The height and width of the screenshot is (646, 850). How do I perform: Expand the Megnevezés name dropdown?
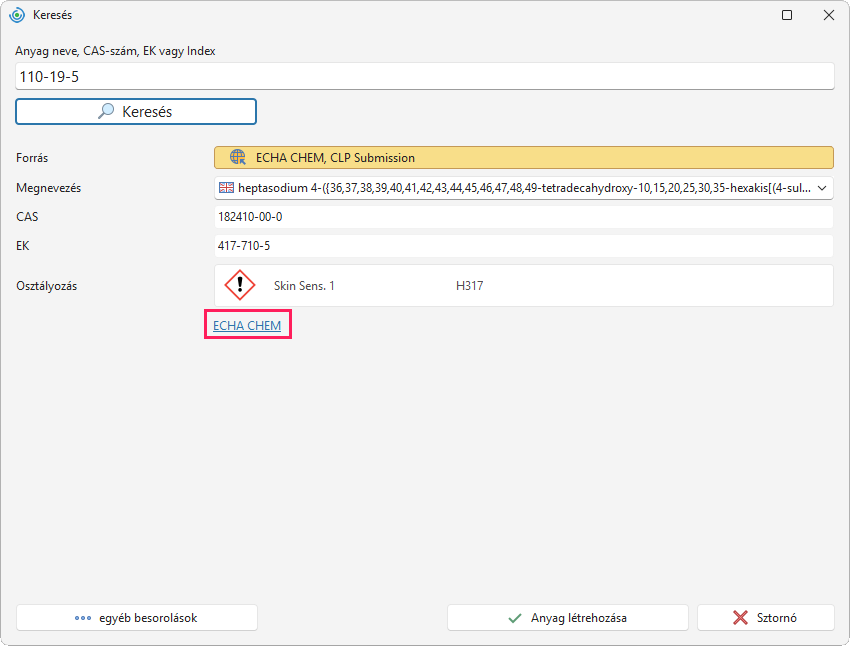[x=822, y=188]
